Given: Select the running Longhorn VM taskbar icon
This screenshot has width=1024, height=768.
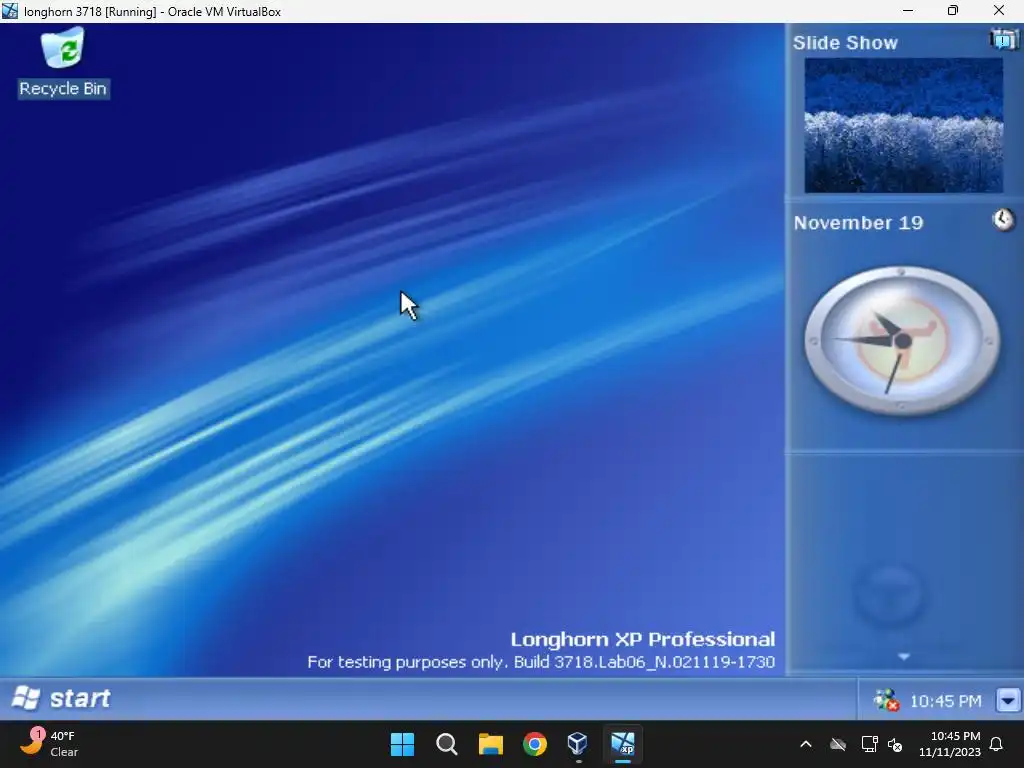Looking at the screenshot, I should point(622,744).
